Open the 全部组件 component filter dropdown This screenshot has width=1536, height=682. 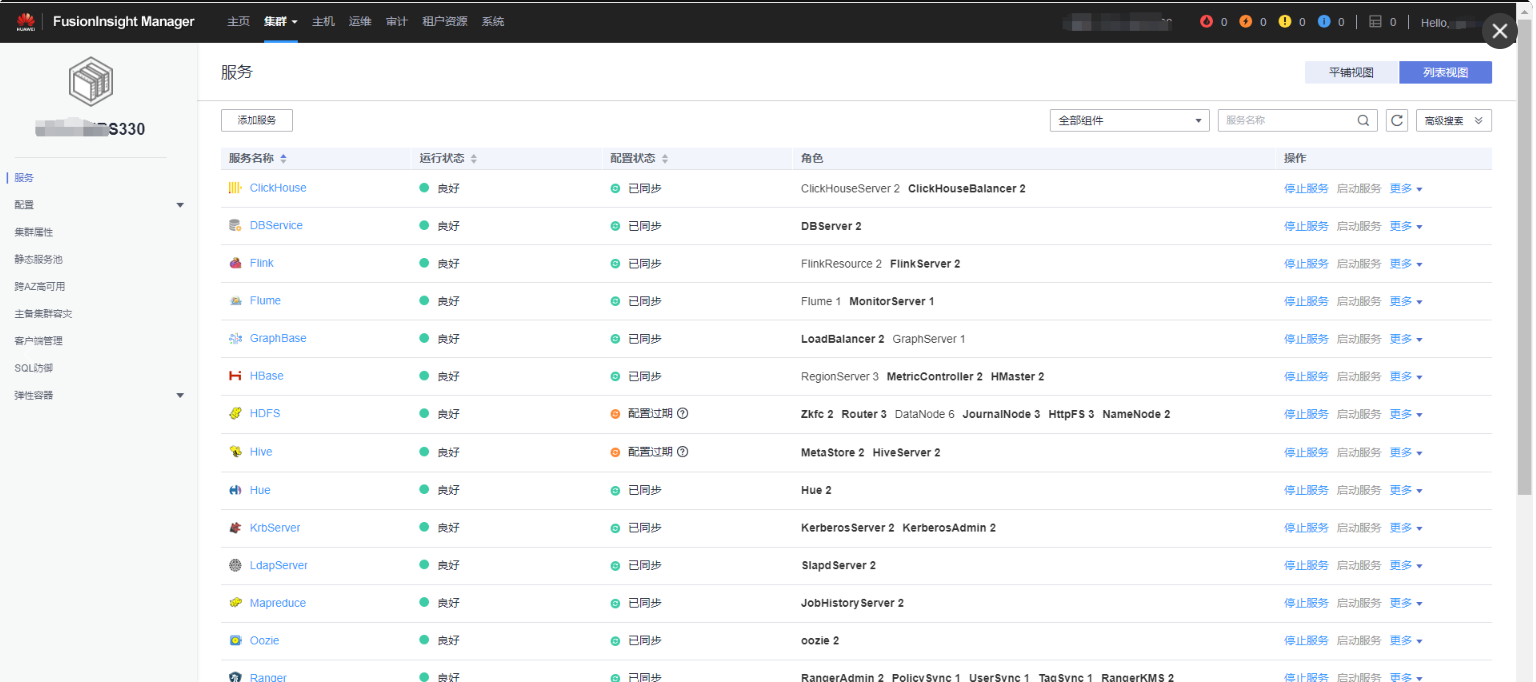coord(1130,120)
